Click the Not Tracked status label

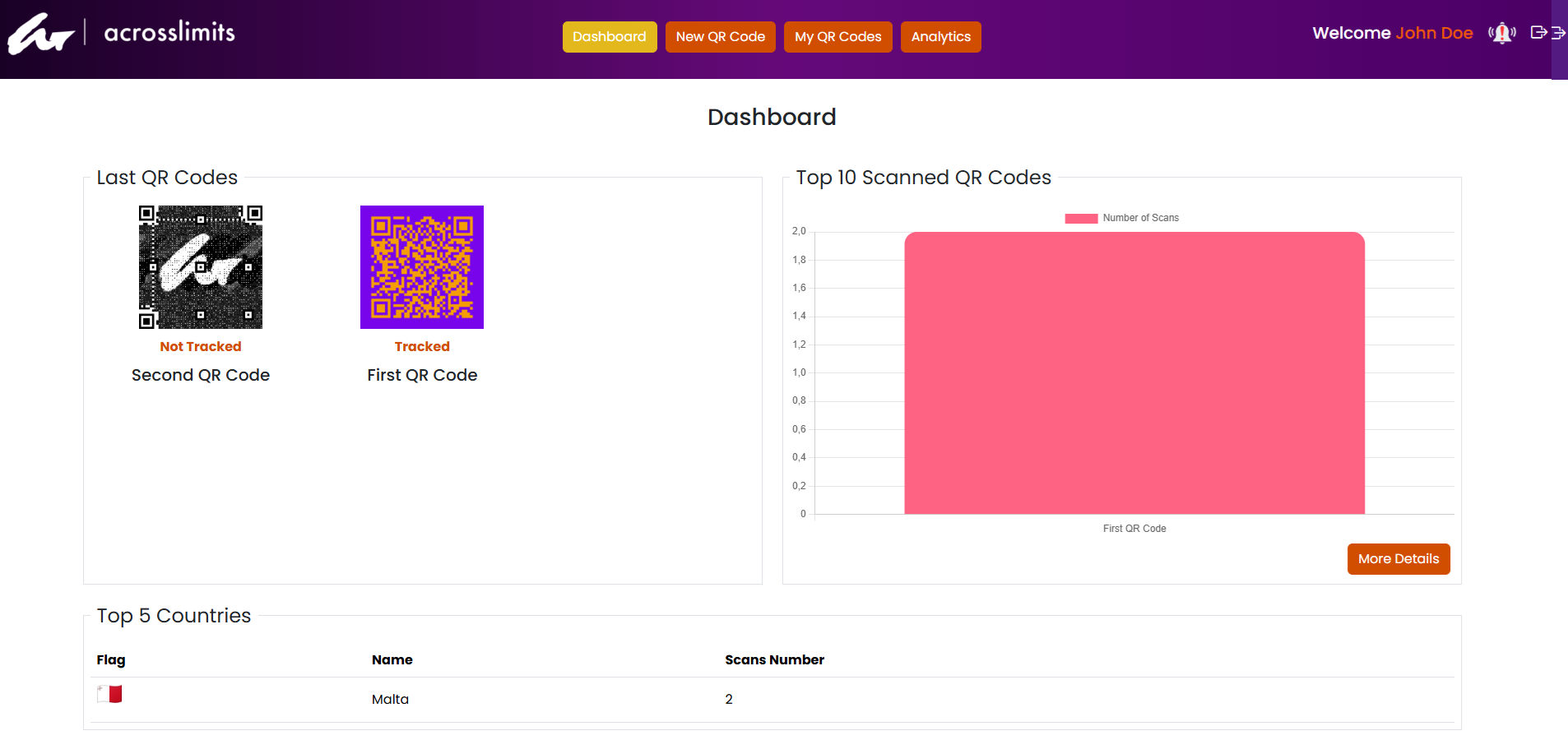pos(201,347)
